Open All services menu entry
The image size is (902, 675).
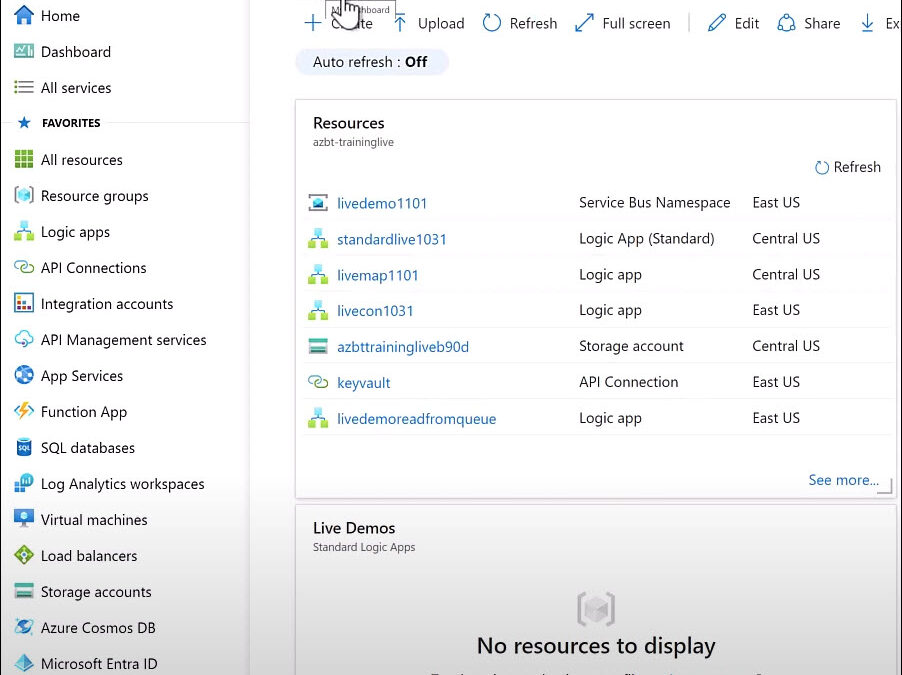click(x=76, y=87)
